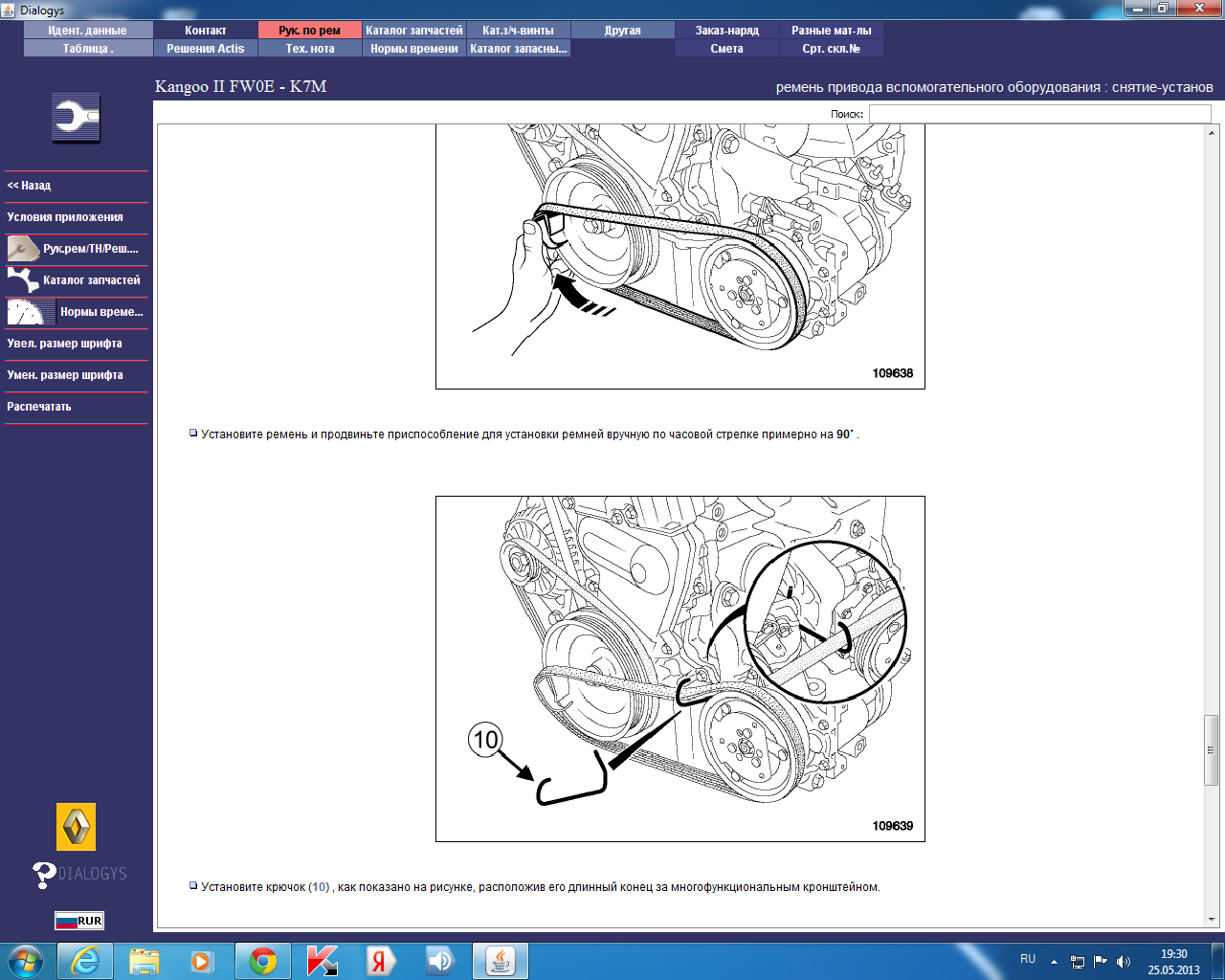Open Yandex icon in taskbar
Image resolution: width=1225 pixels, height=980 pixels.
coord(381,961)
